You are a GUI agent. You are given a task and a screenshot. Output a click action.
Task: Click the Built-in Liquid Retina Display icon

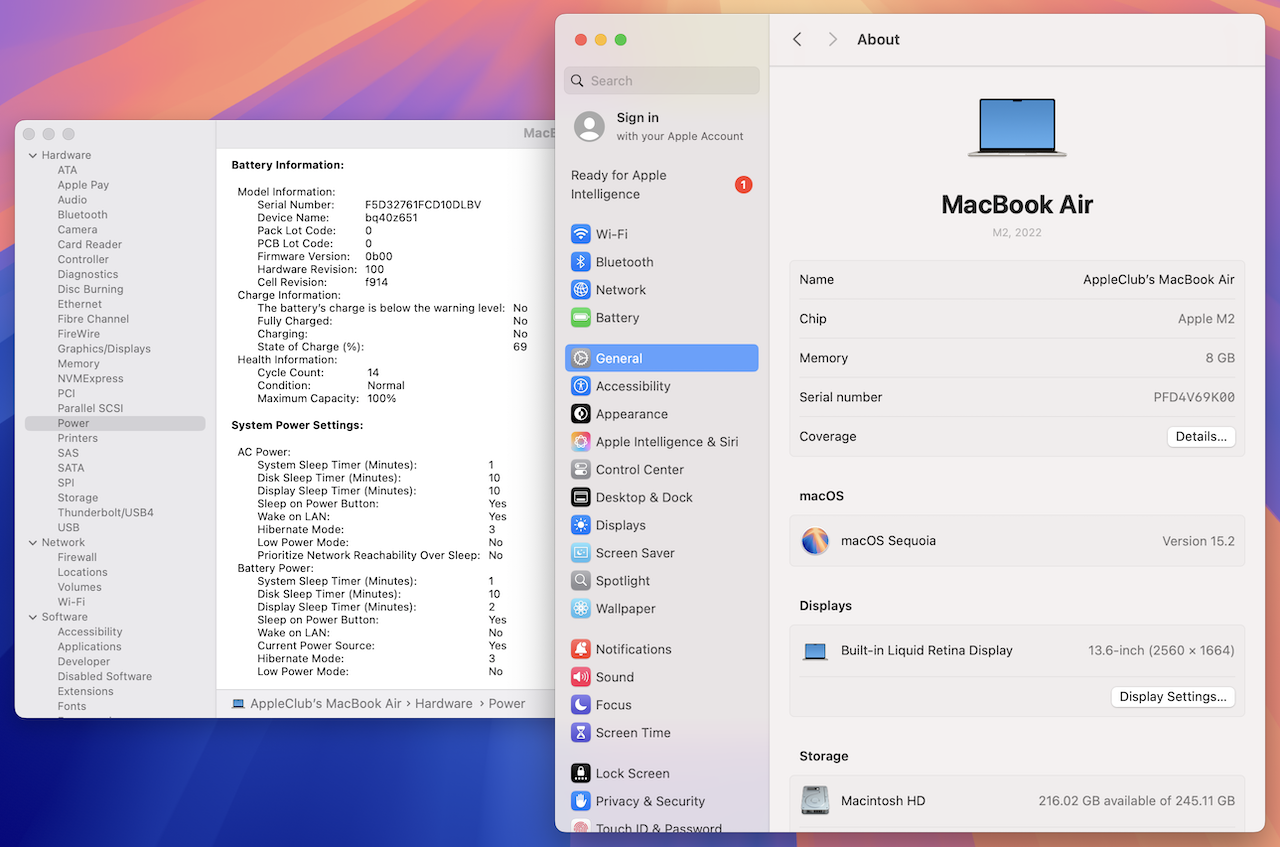[815, 651]
